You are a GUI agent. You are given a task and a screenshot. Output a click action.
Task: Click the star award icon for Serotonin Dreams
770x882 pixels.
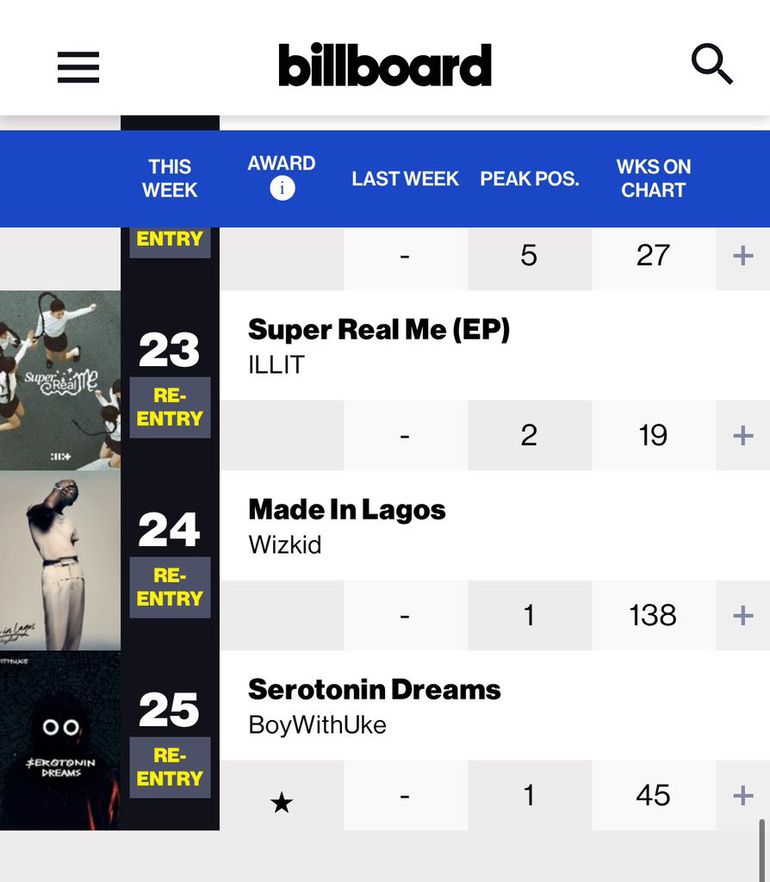coord(282,802)
